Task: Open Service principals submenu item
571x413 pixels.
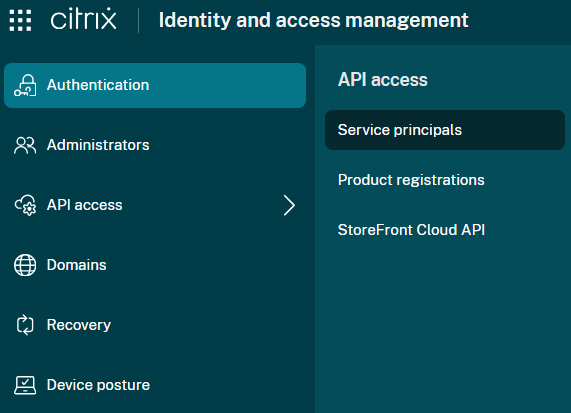Action: tap(445, 130)
